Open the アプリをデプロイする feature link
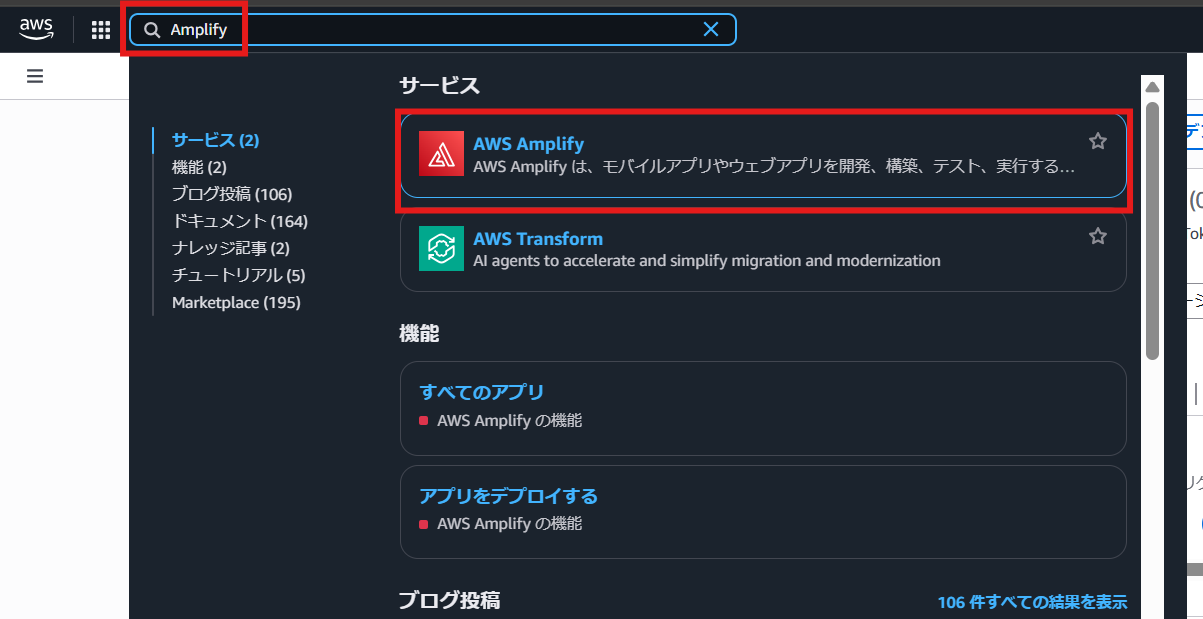The height and width of the screenshot is (619, 1203). (x=508, y=495)
